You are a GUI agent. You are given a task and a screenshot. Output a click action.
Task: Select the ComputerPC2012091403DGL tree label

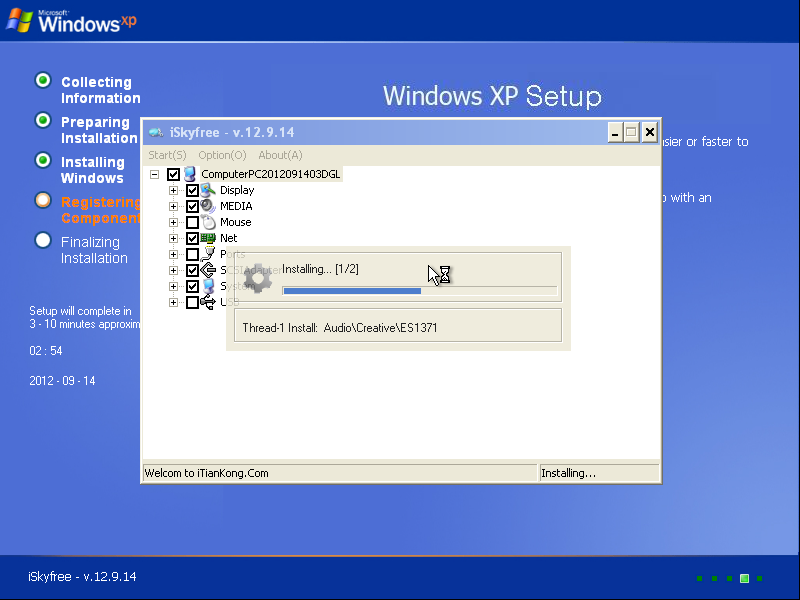pos(270,174)
